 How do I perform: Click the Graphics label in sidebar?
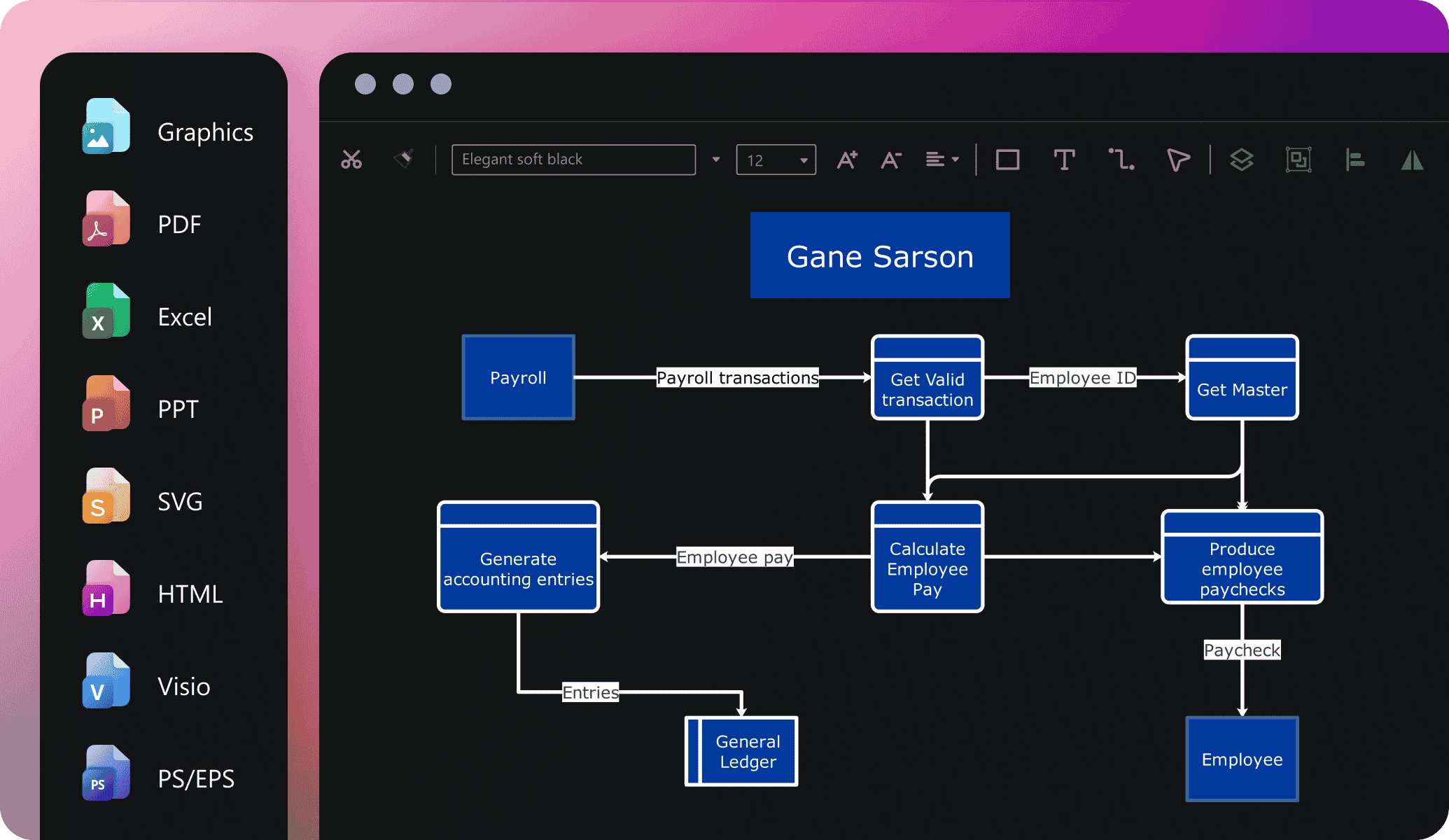pyautogui.click(x=205, y=132)
